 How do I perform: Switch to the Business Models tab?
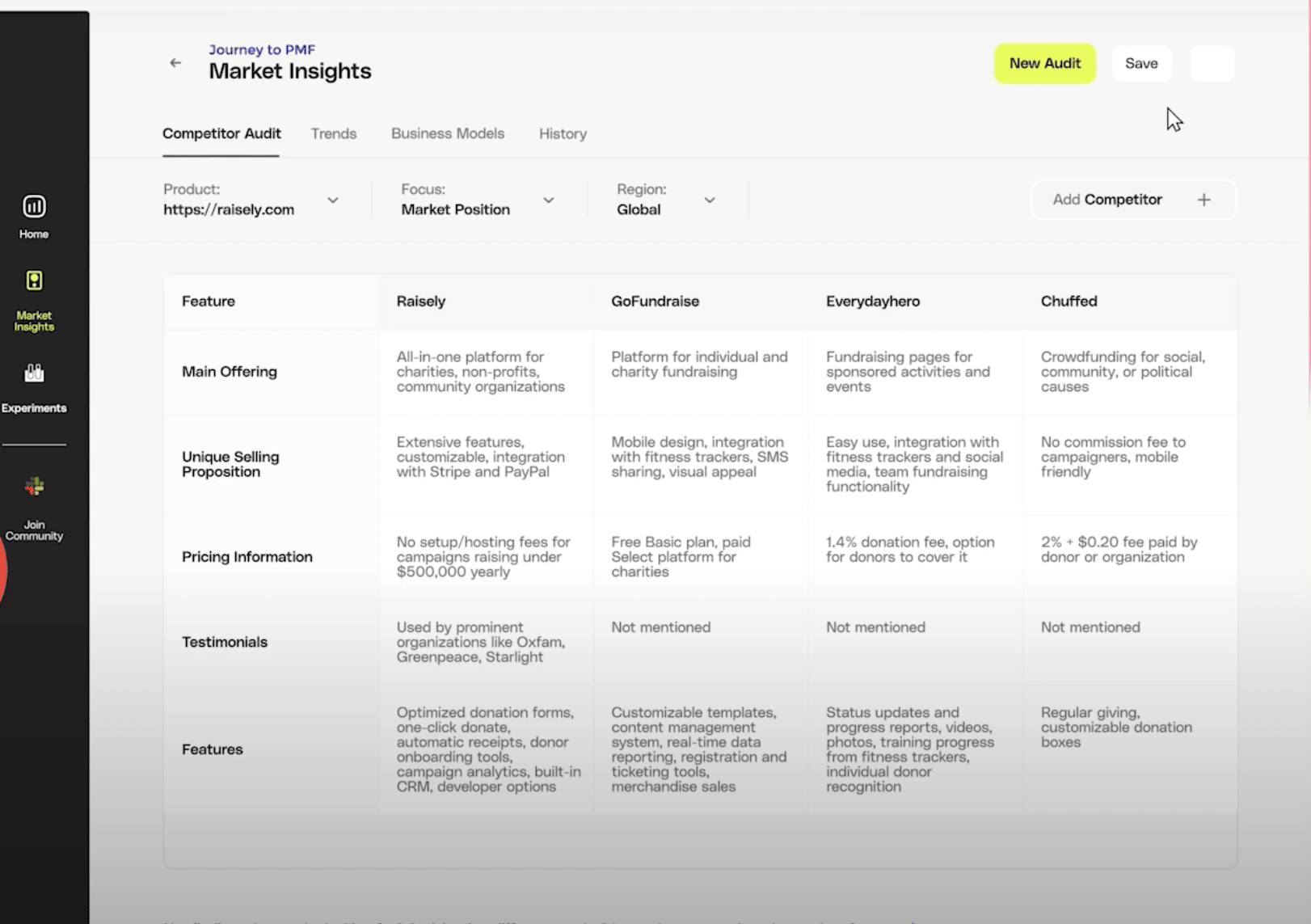(448, 133)
